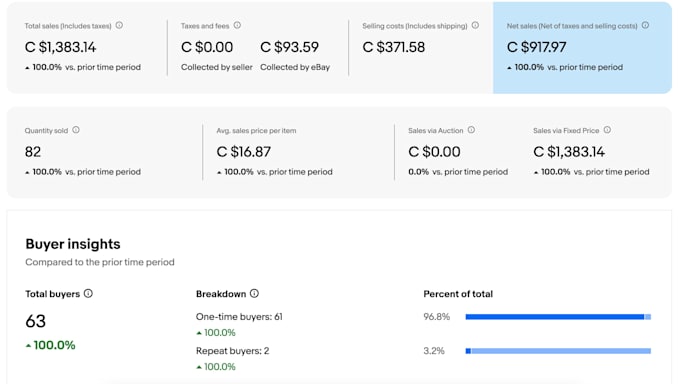The height and width of the screenshot is (384, 680).
Task: Click the 96.8% percentage text
Action: point(436,317)
